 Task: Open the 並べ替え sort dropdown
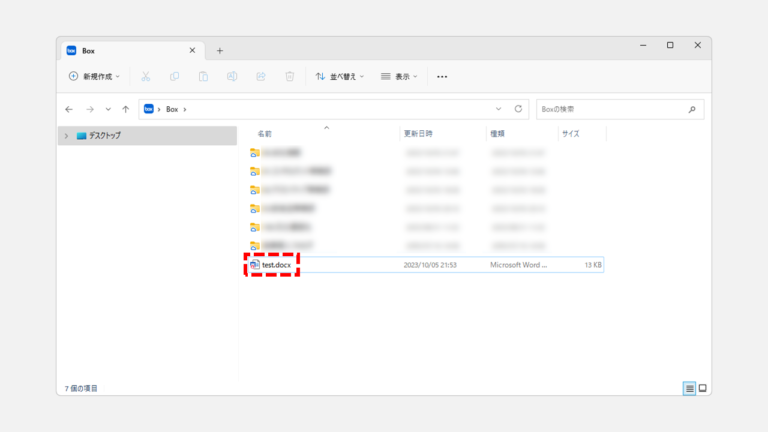click(x=340, y=76)
